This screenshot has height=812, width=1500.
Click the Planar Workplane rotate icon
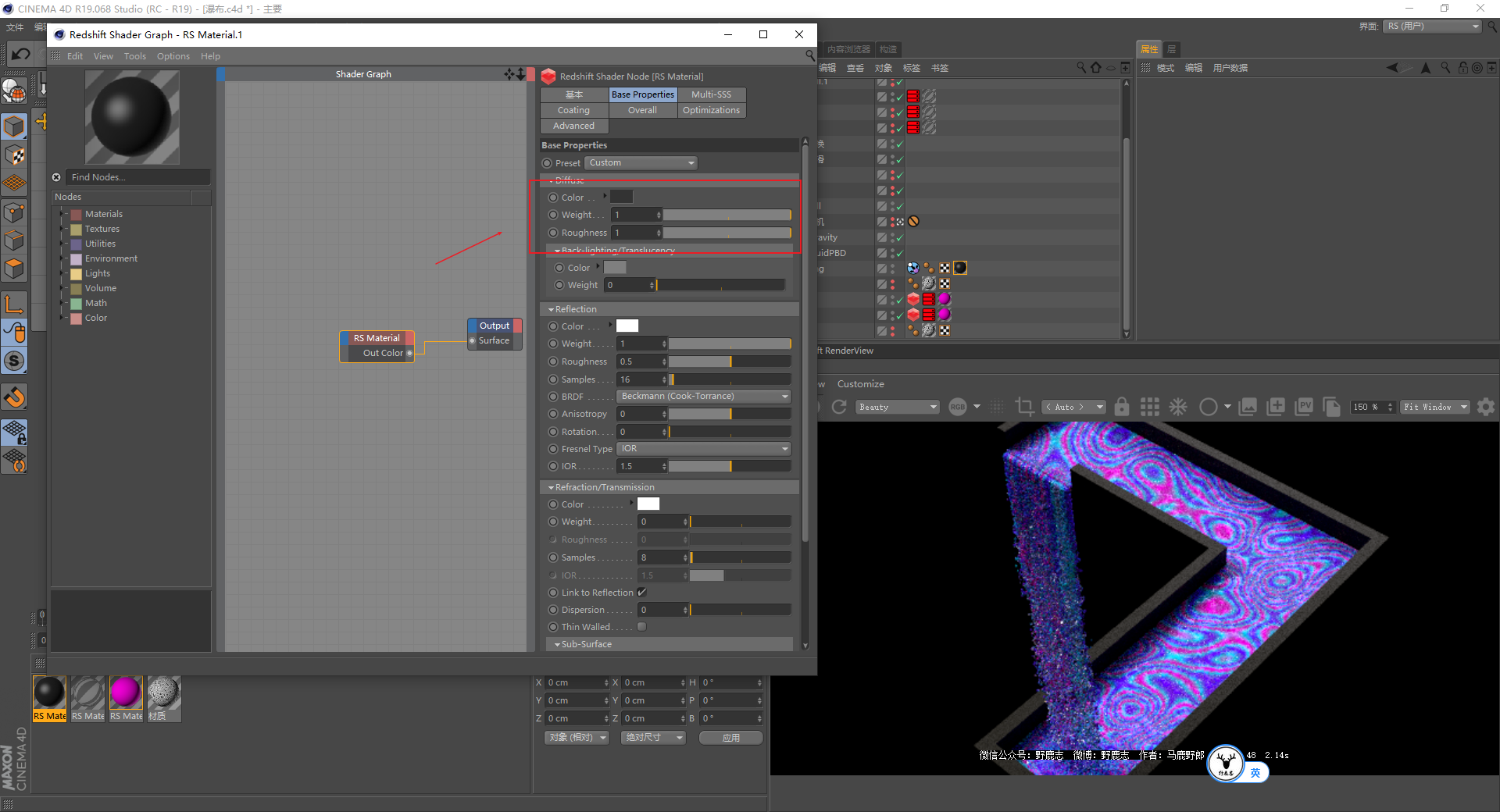pyautogui.click(x=14, y=461)
